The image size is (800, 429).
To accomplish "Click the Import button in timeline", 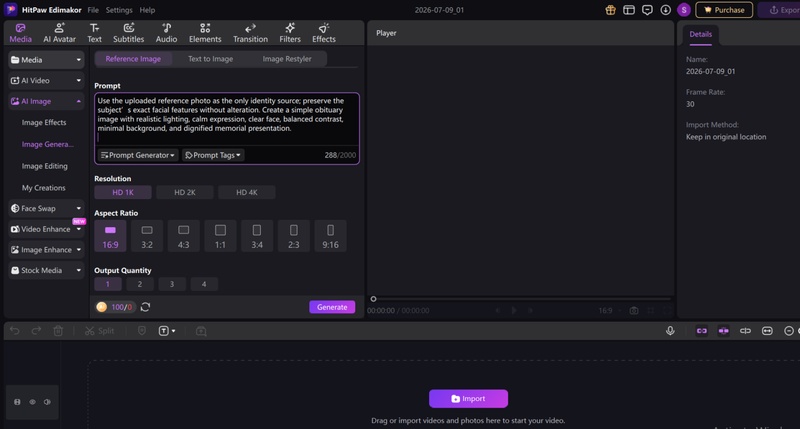I will [468, 398].
